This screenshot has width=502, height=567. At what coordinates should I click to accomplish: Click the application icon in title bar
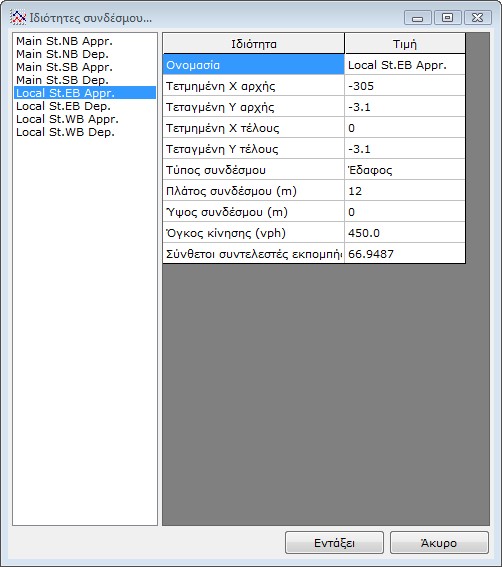pos(18,17)
